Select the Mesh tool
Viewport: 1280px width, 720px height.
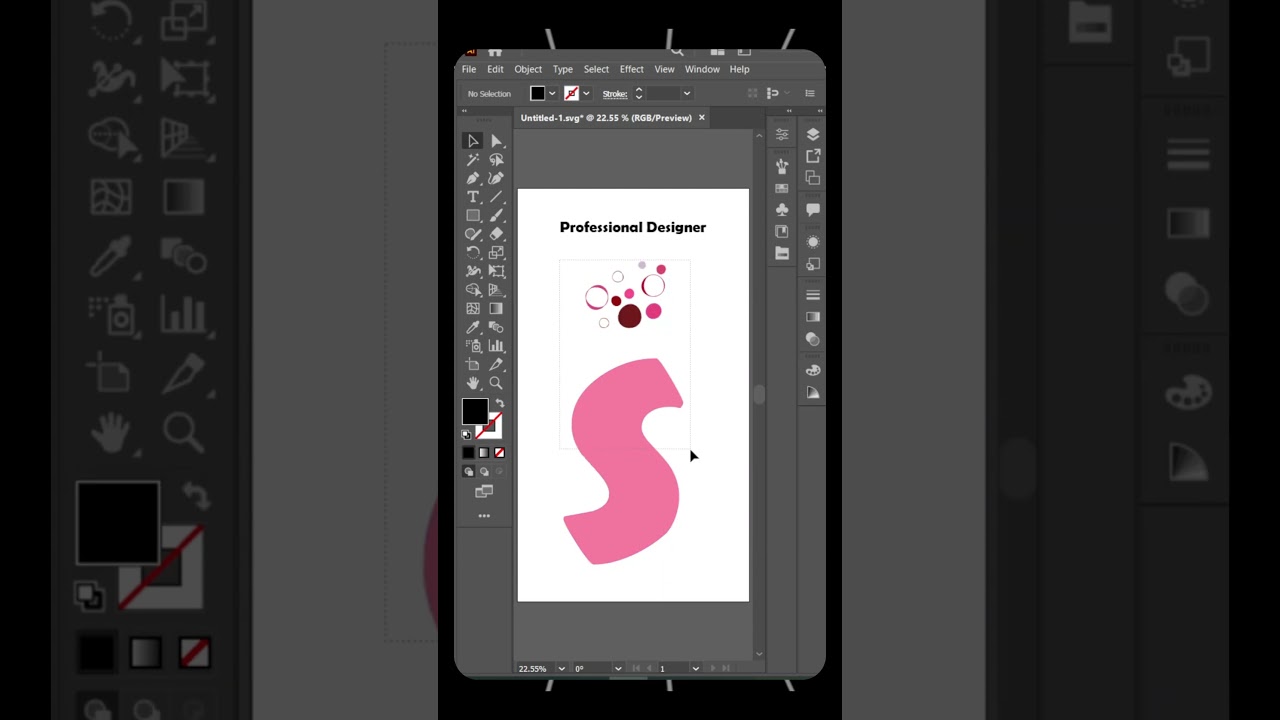point(473,309)
